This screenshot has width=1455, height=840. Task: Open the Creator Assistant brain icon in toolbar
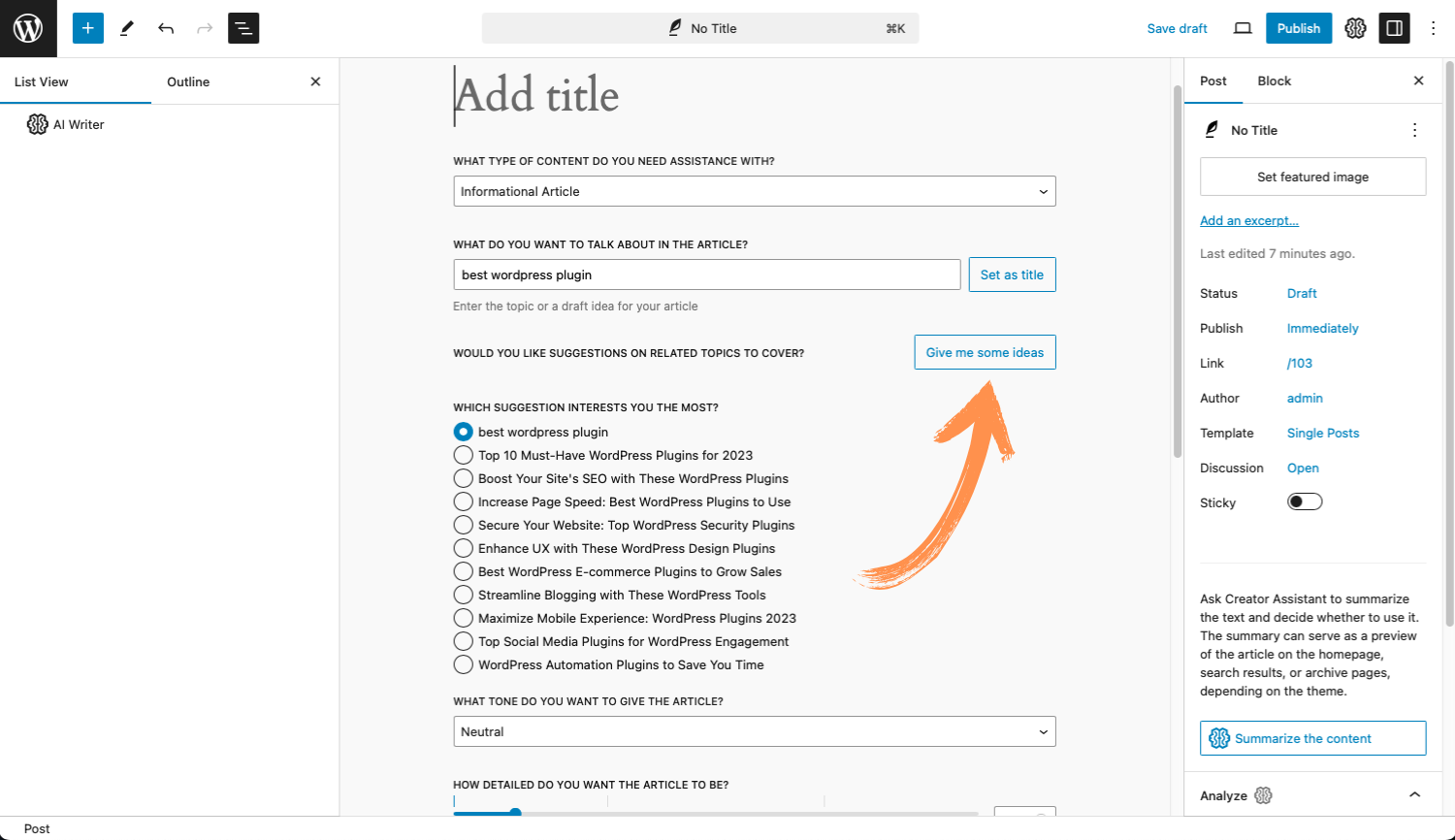coord(1355,28)
